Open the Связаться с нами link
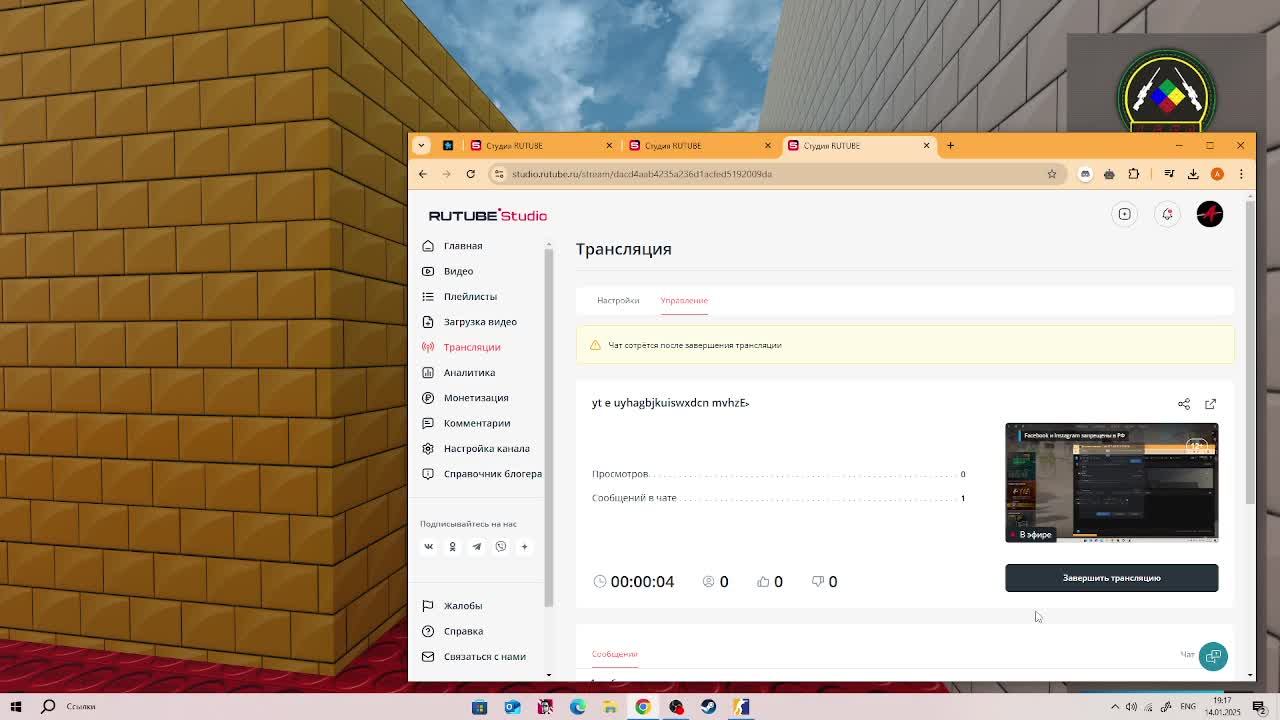 tap(484, 657)
